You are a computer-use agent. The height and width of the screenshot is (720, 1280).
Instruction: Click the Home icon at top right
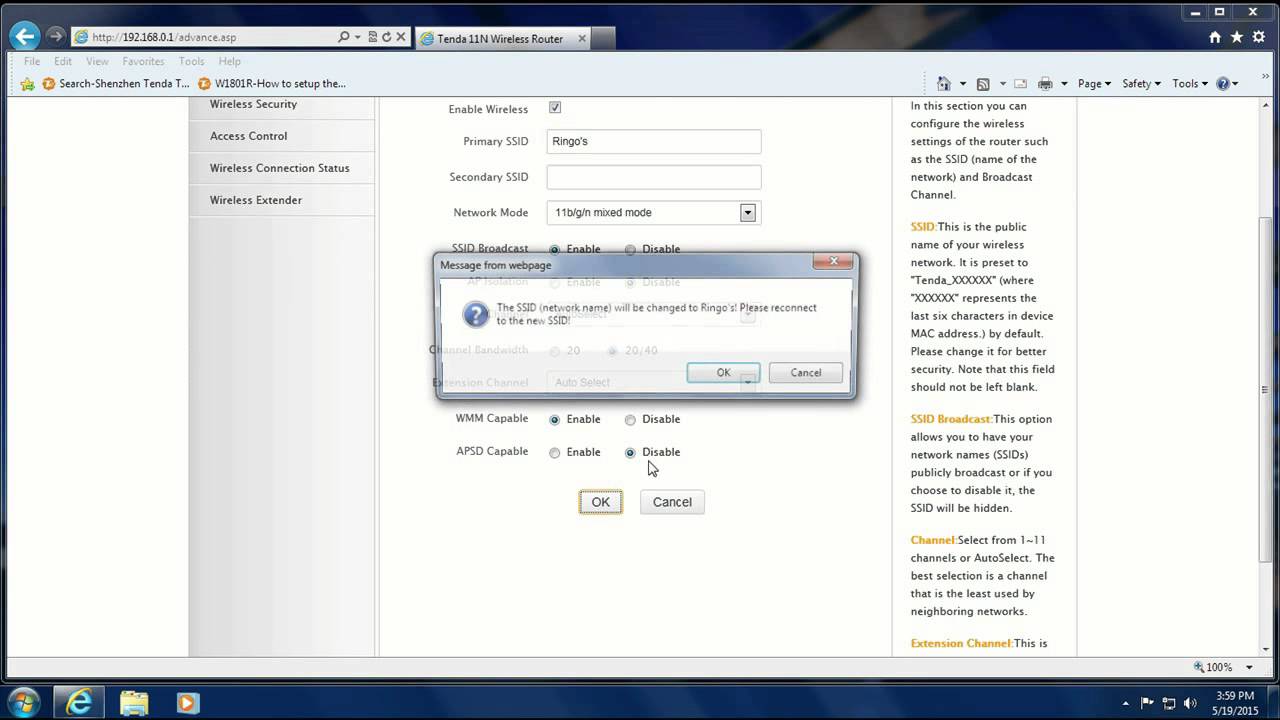1215,37
